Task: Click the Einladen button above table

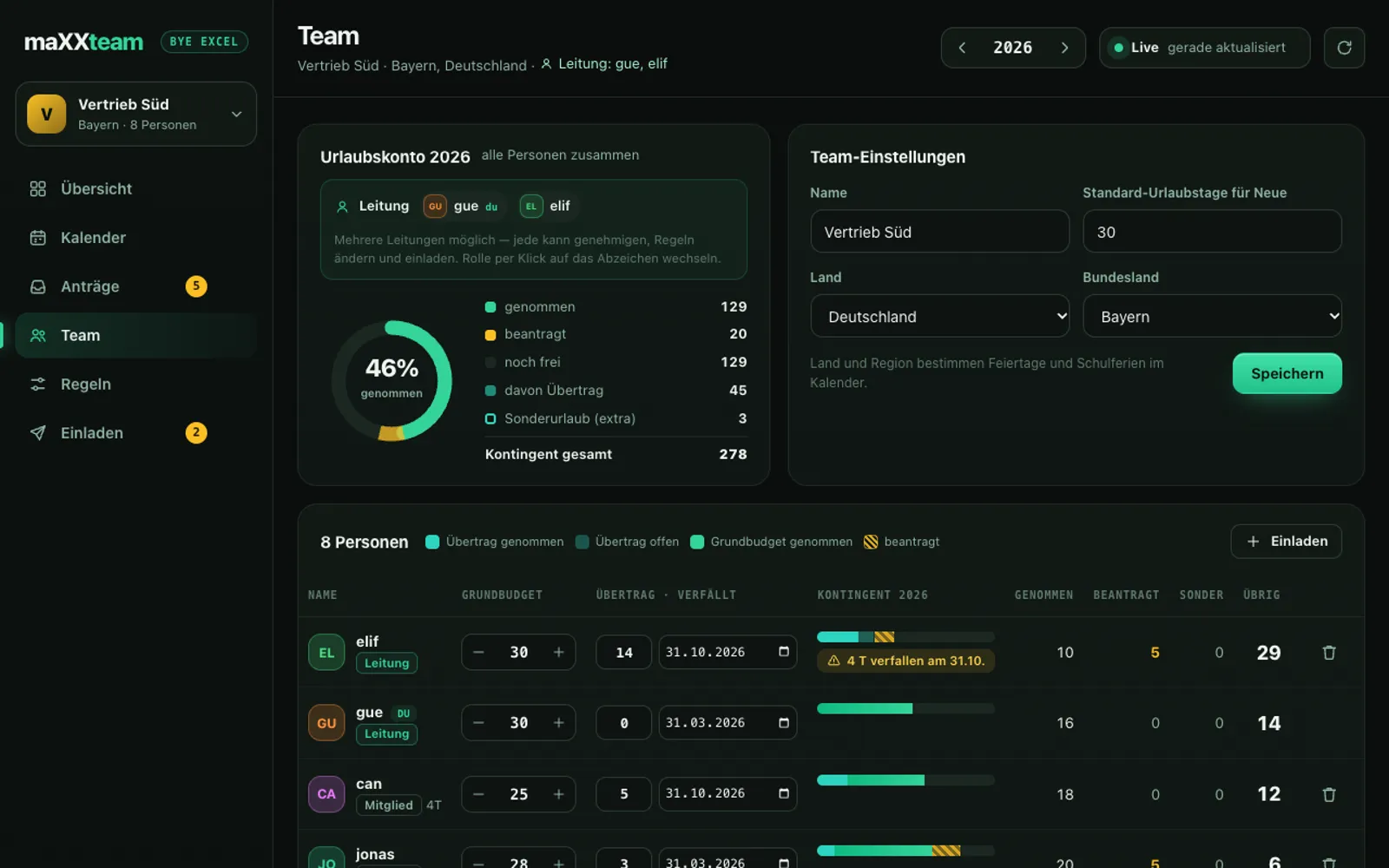Action: point(1286,541)
